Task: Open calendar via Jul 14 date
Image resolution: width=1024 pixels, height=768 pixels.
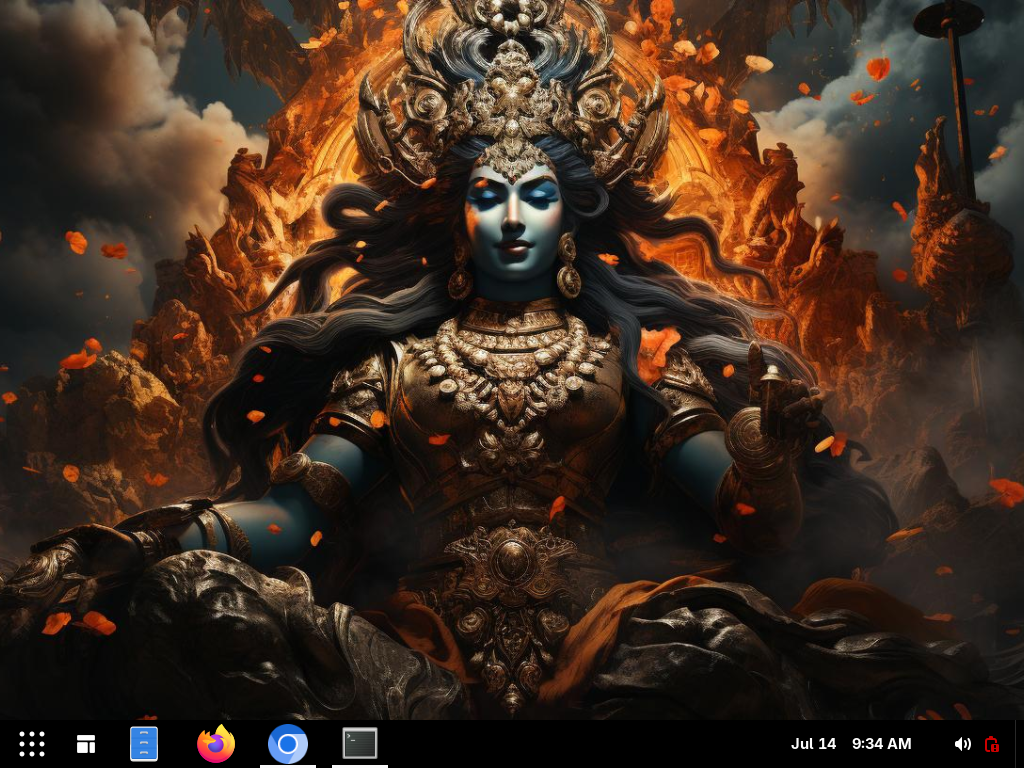Action: 813,744
